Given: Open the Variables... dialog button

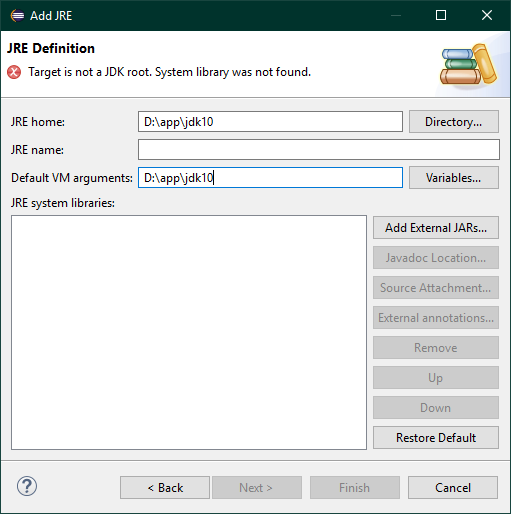Looking at the screenshot, I should pyautogui.click(x=454, y=178).
